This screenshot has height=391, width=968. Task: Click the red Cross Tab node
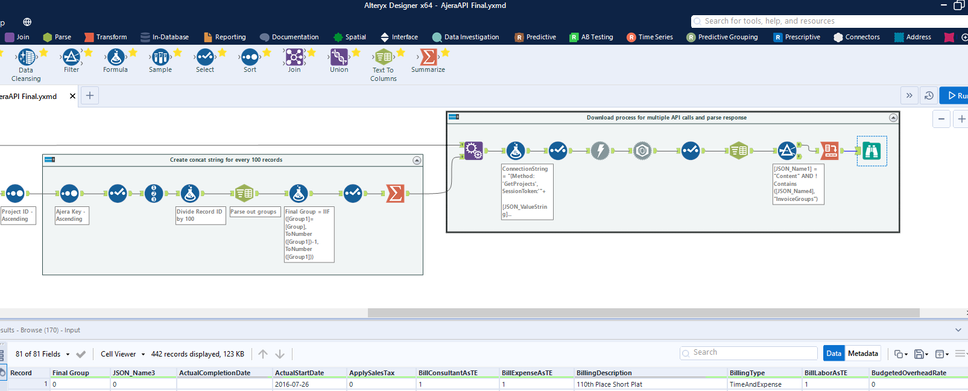tap(829, 151)
